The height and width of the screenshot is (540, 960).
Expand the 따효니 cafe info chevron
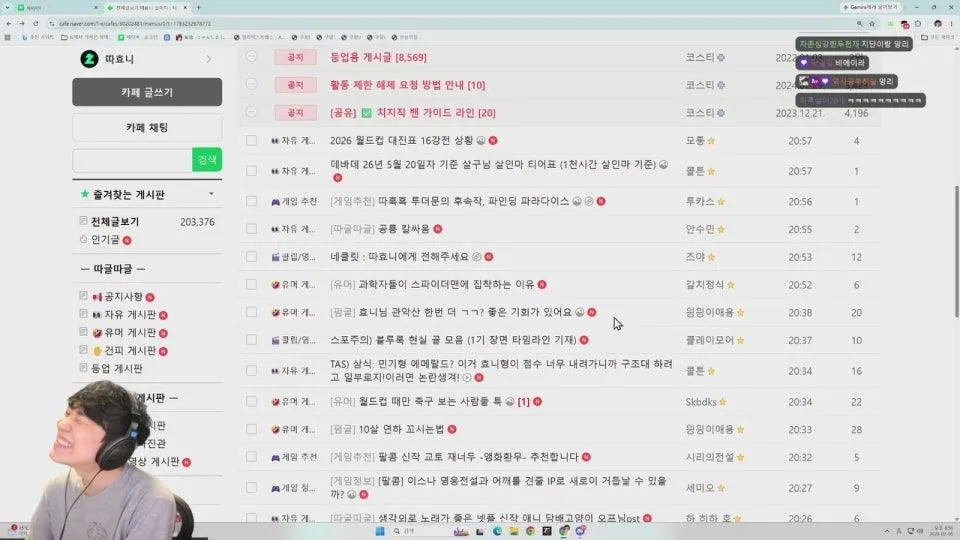pos(209,59)
